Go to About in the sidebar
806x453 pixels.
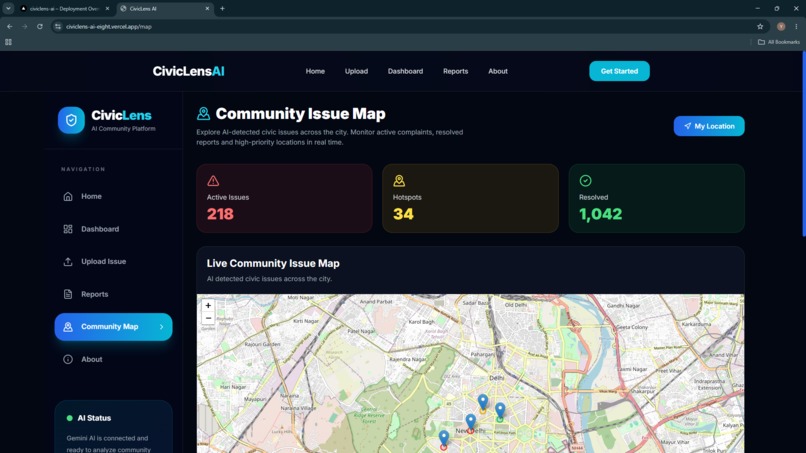tap(113, 359)
